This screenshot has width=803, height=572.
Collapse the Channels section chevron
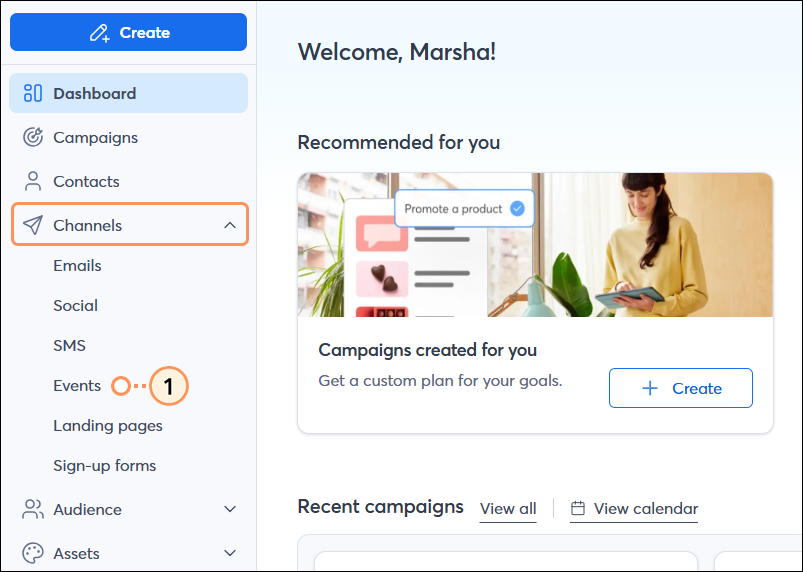pos(230,226)
